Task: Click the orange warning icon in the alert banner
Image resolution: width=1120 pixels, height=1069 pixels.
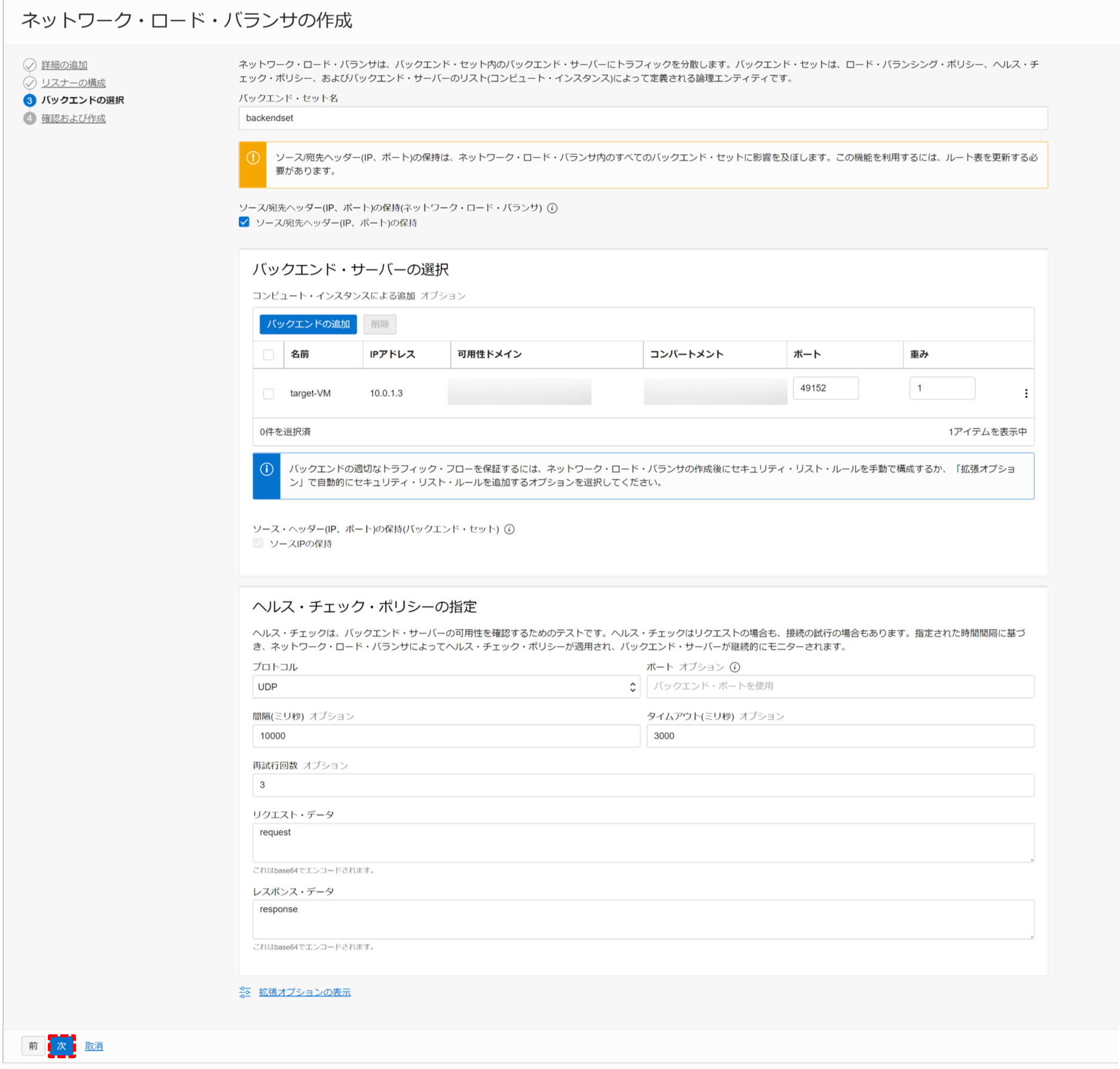Action: tap(253, 158)
